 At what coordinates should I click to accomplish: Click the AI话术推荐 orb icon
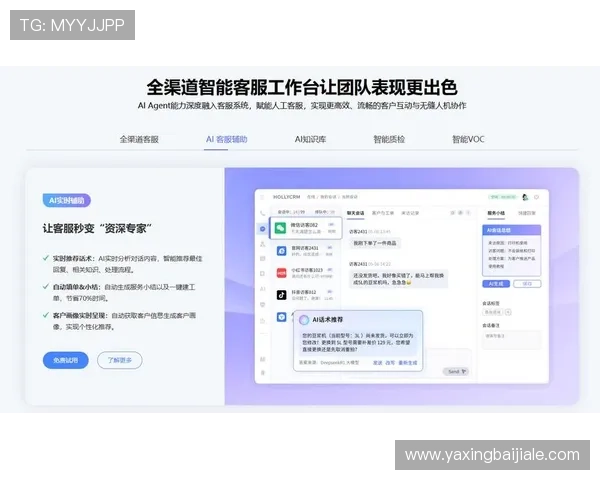click(x=304, y=320)
